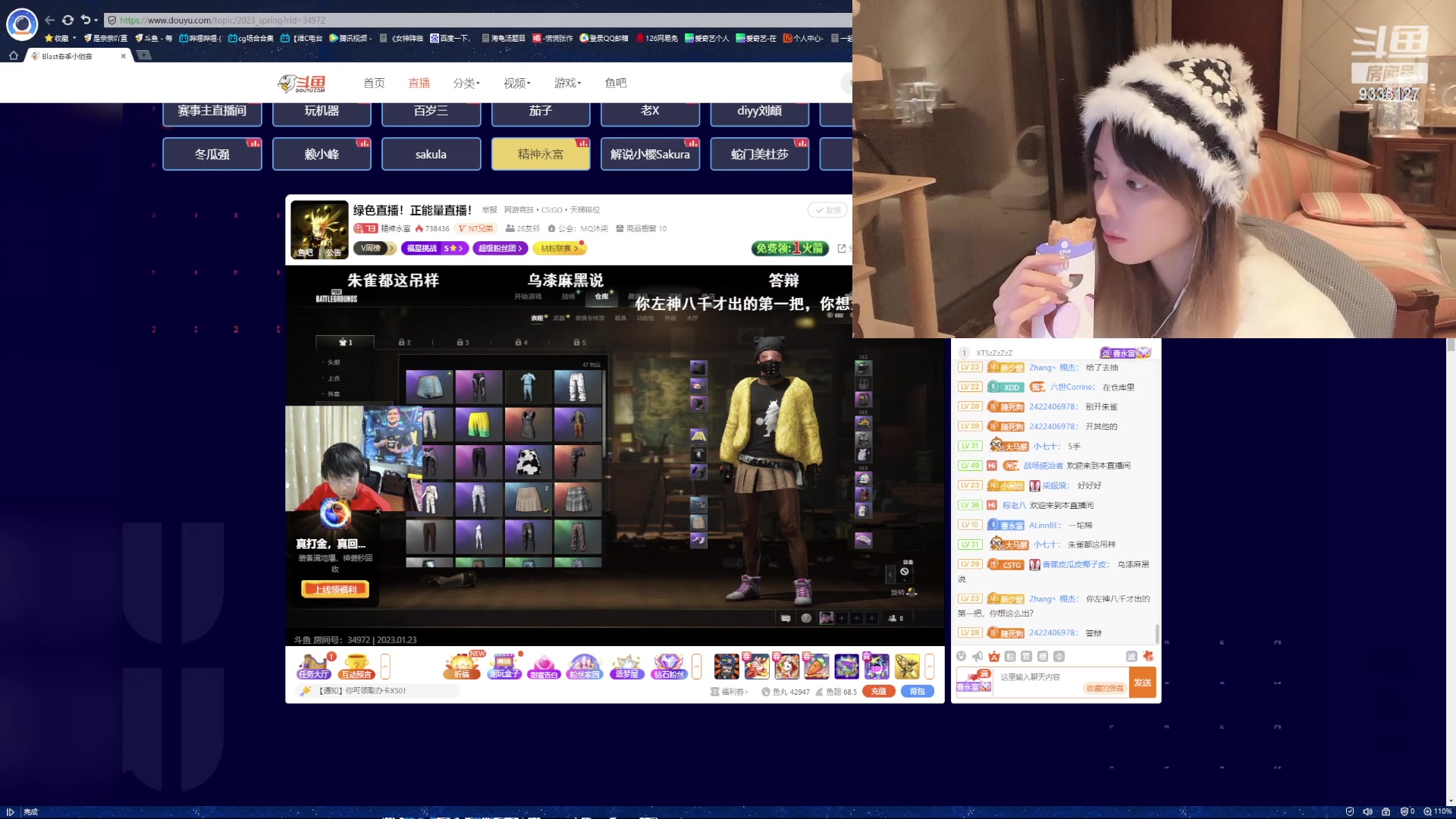Click the emoji icon in chat toolbar
This screenshot has width=1456, height=819.
point(962,656)
